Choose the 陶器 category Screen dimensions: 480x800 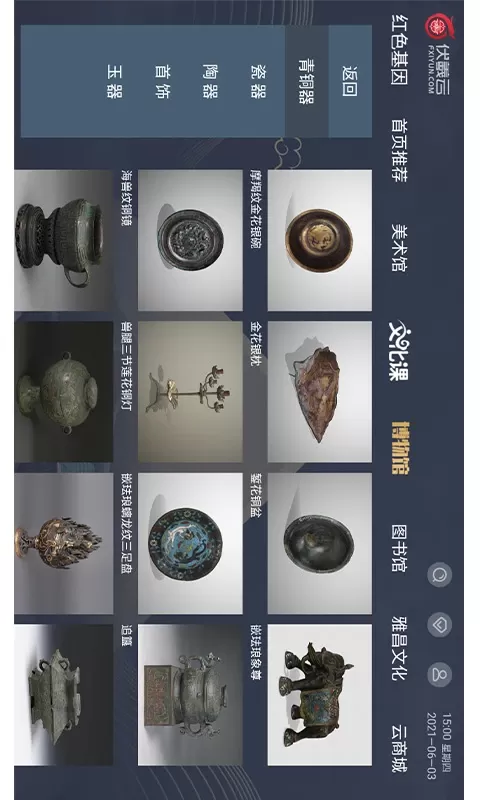pos(210,81)
